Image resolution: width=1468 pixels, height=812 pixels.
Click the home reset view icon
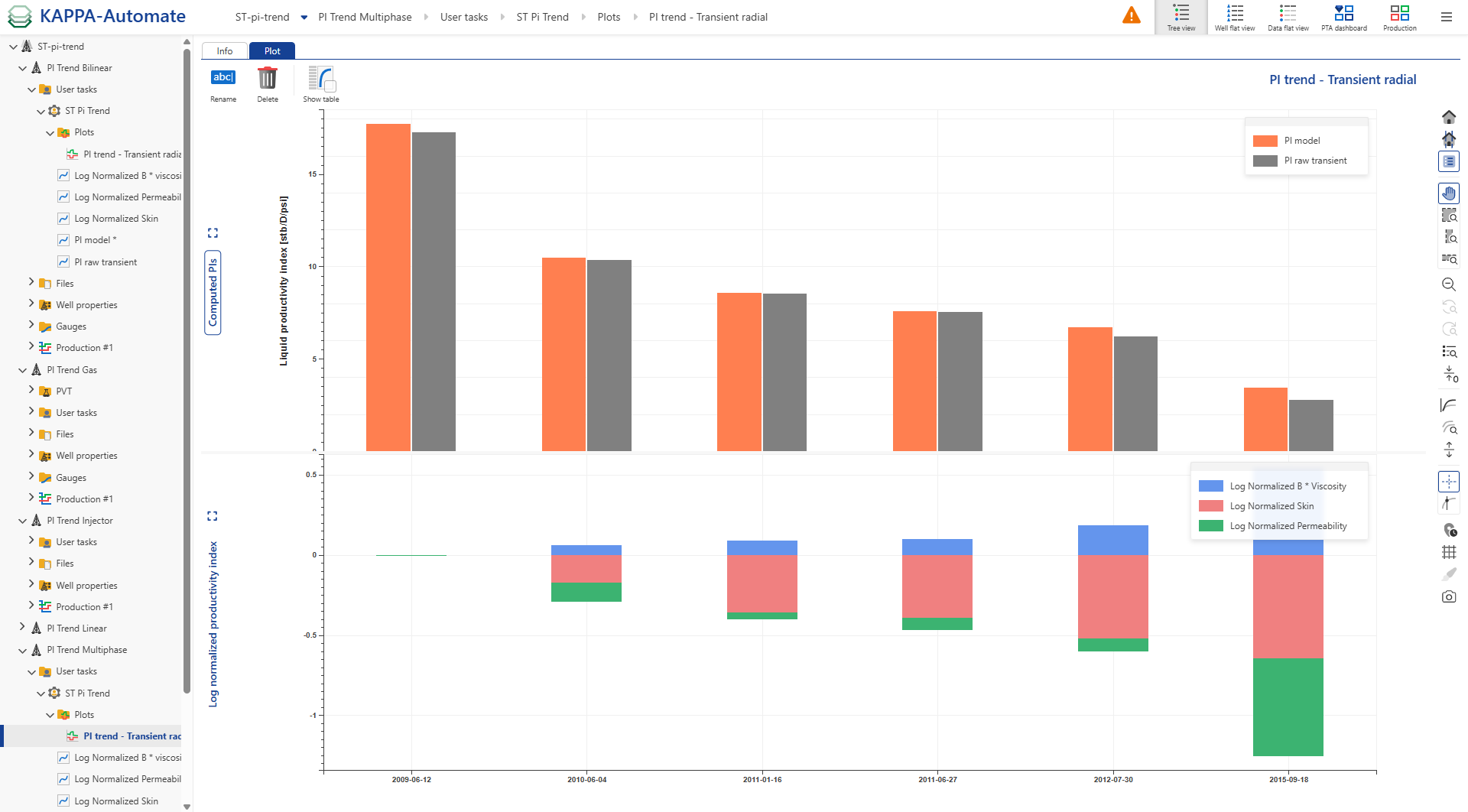point(1448,117)
